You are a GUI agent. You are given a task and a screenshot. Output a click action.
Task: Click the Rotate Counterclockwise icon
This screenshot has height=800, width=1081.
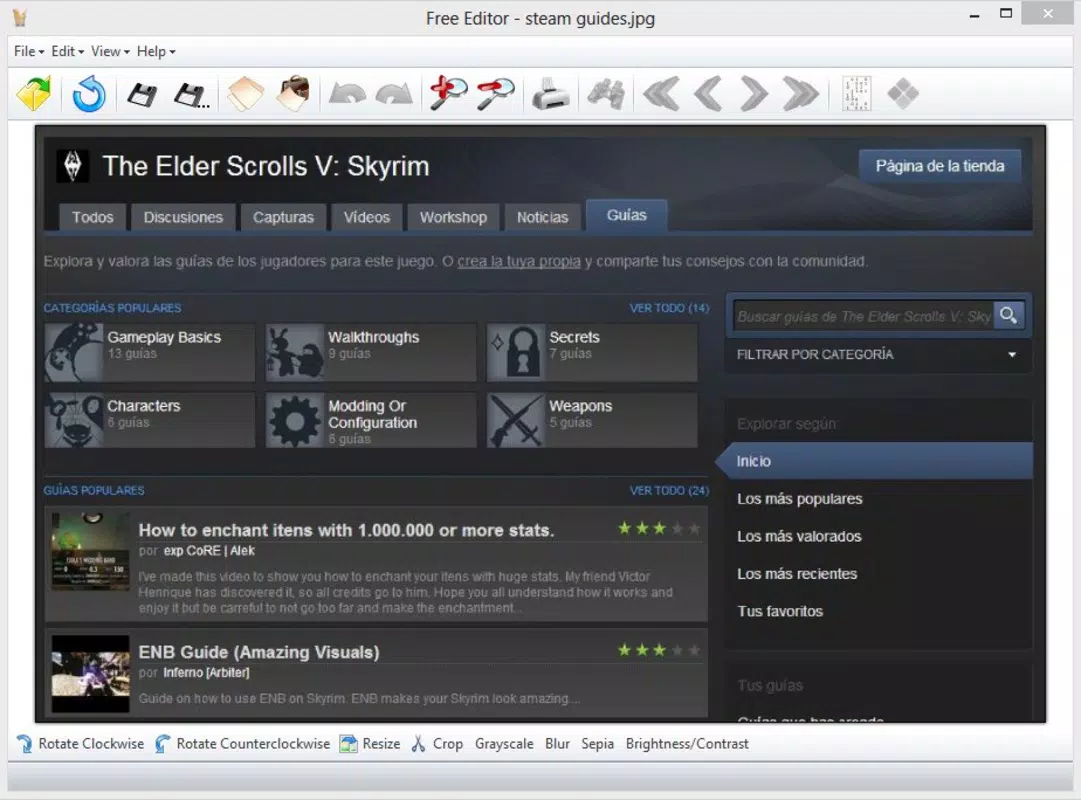coord(163,743)
